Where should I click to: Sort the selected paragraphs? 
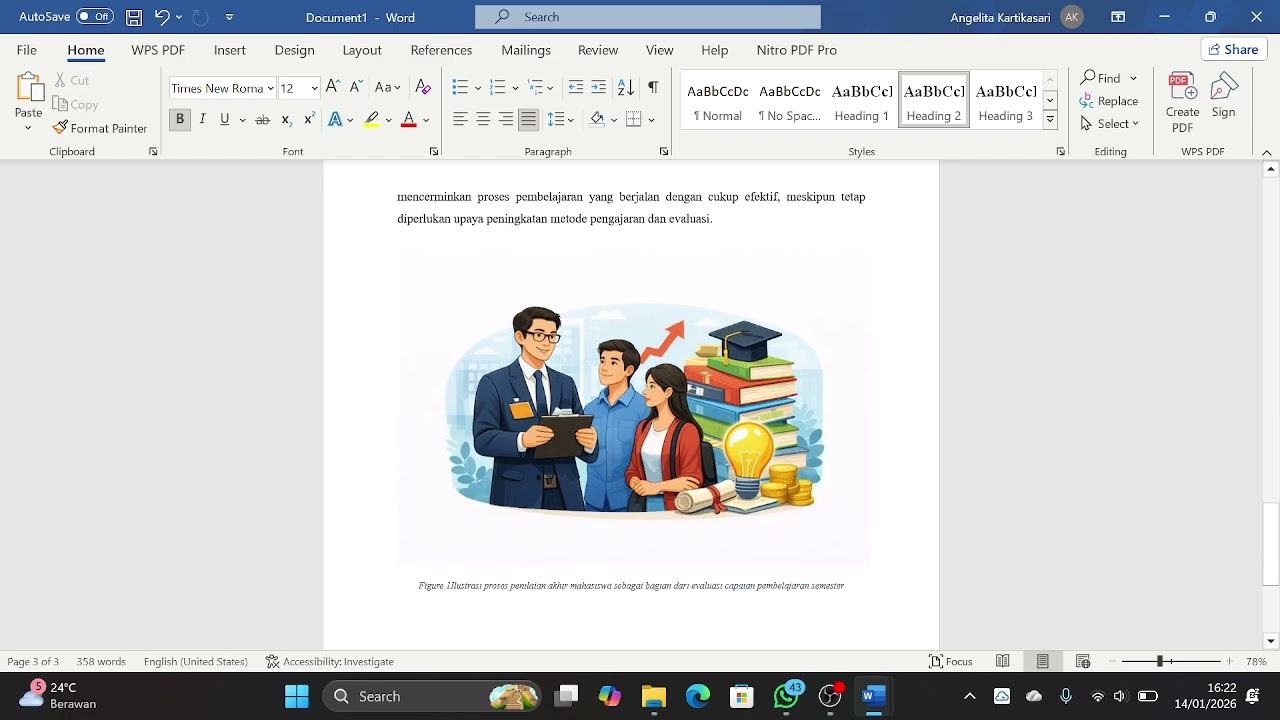tap(626, 88)
